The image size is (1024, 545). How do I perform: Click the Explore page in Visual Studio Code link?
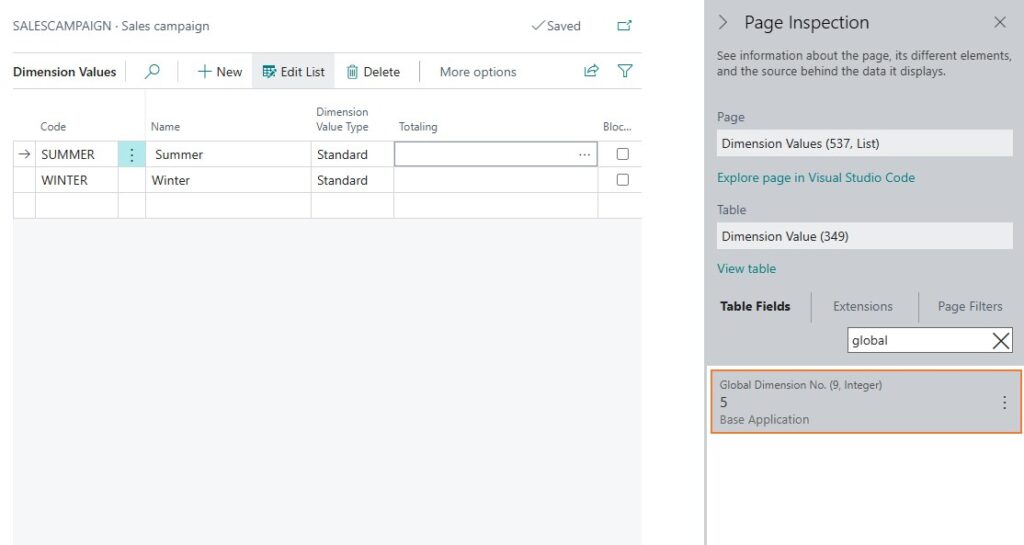815,177
